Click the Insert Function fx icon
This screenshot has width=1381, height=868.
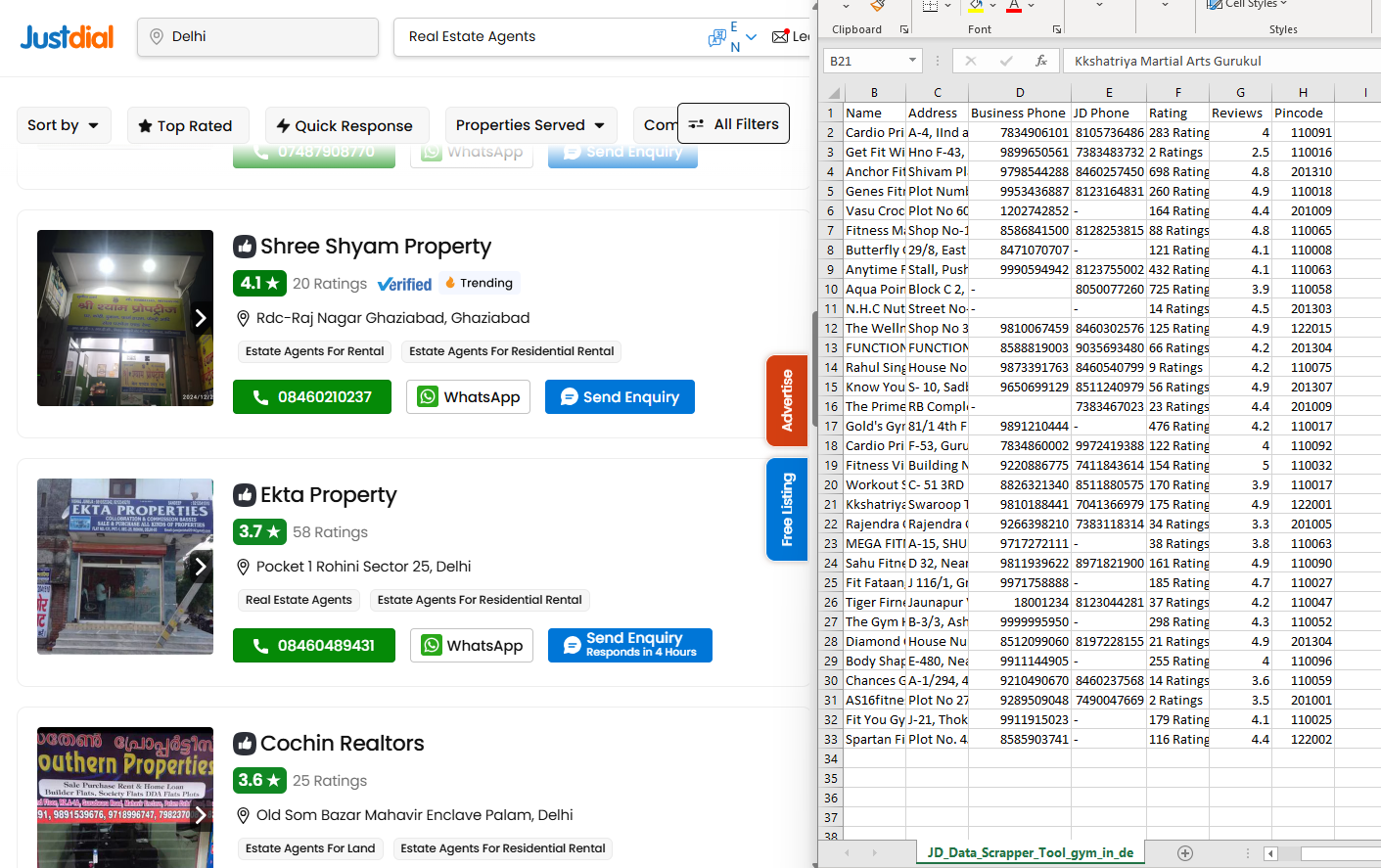(1041, 61)
